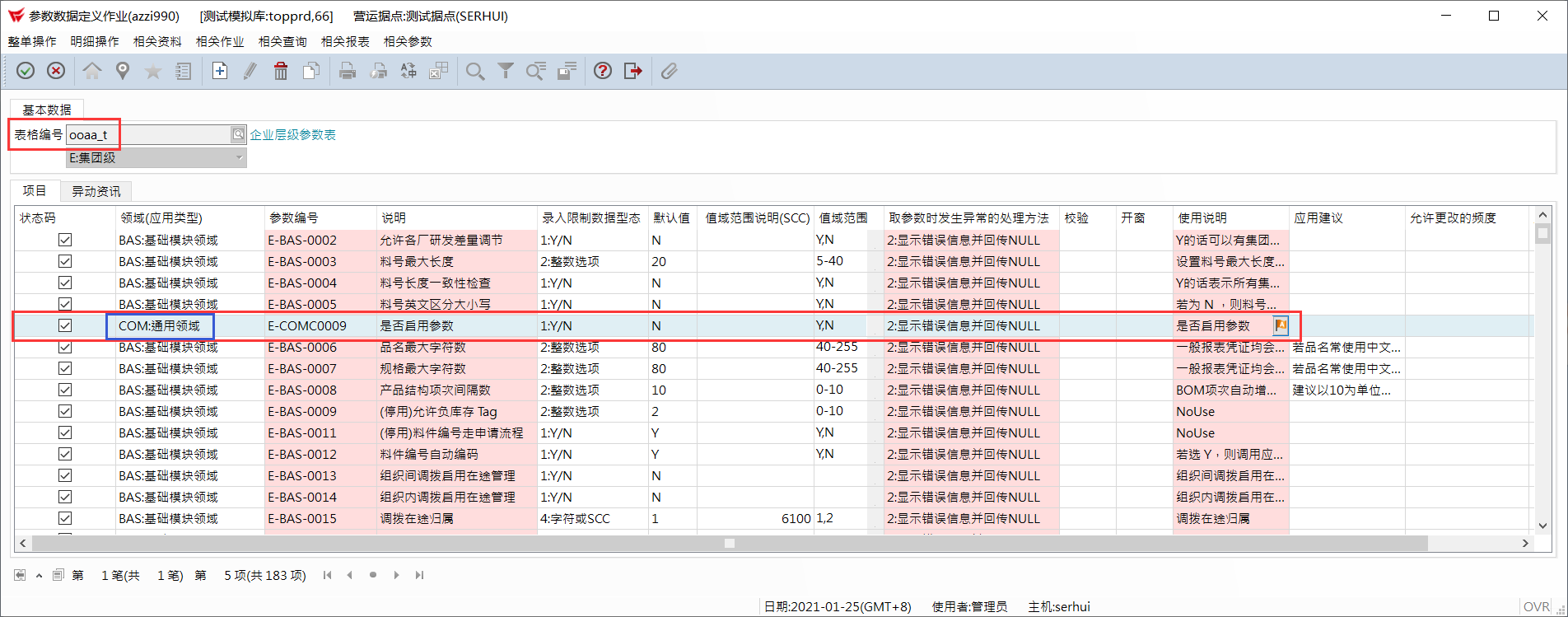The height and width of the screenshot is (617, 1568).
Task: Toggle status checkbox for E-BAS-0013 row
Action: point(65,475)
